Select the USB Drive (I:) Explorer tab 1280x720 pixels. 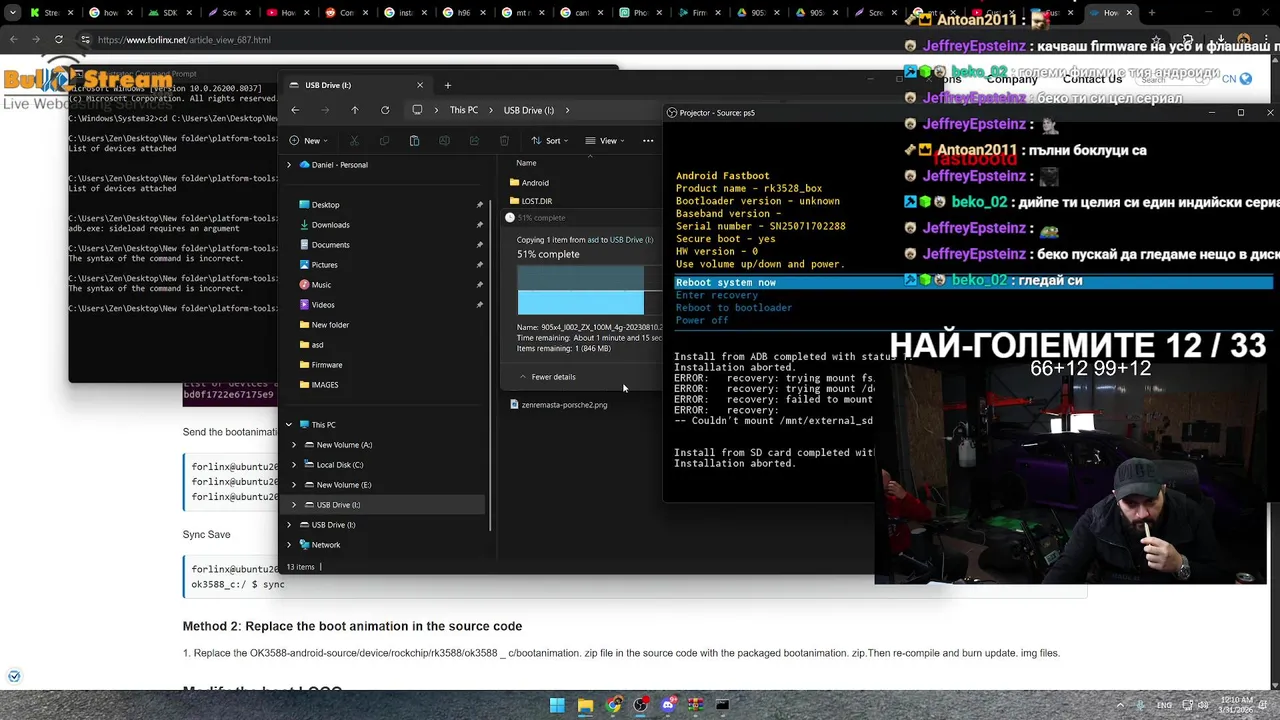[x=355, y=85]
